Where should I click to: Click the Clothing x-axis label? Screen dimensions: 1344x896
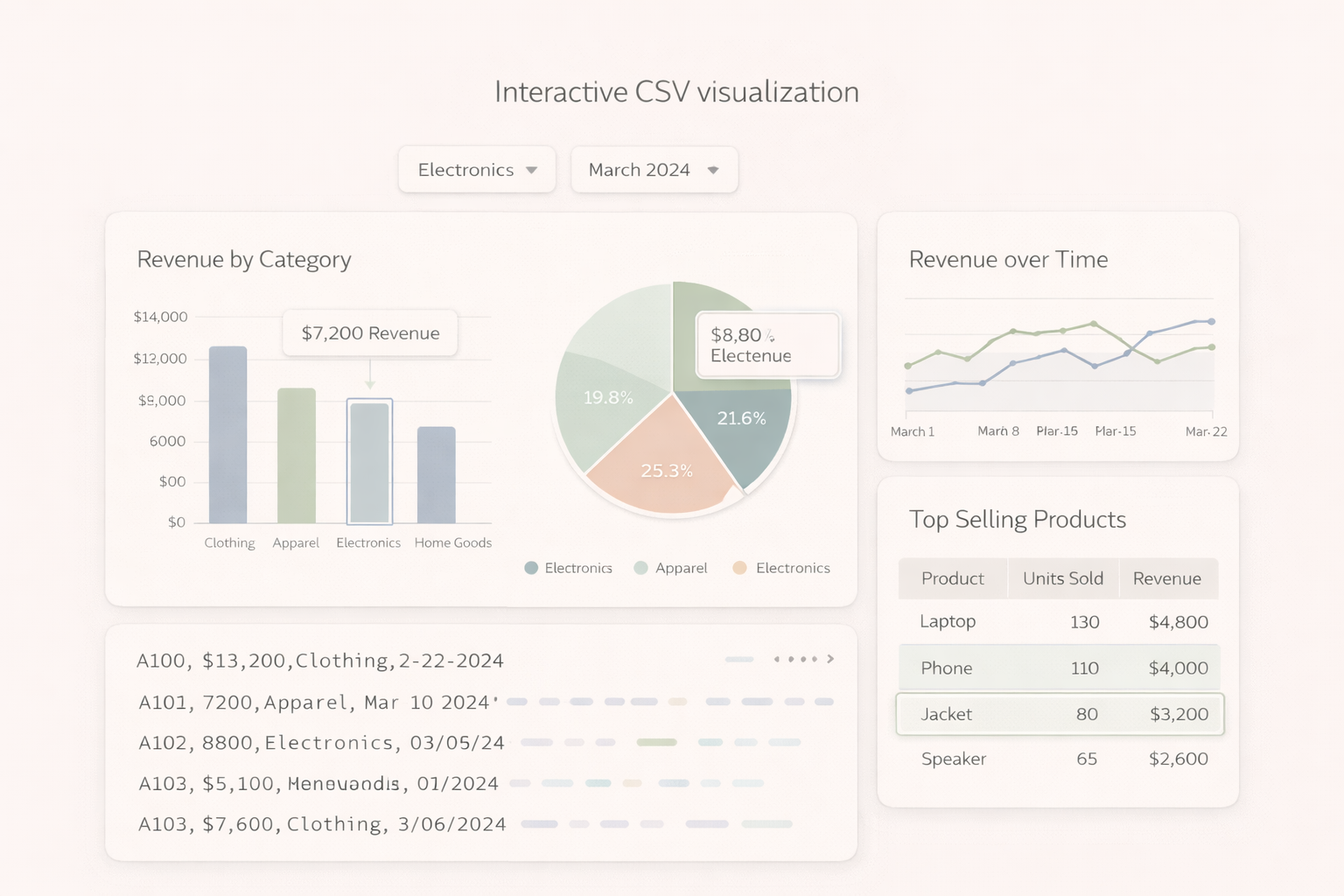click(x=229, y=543)
